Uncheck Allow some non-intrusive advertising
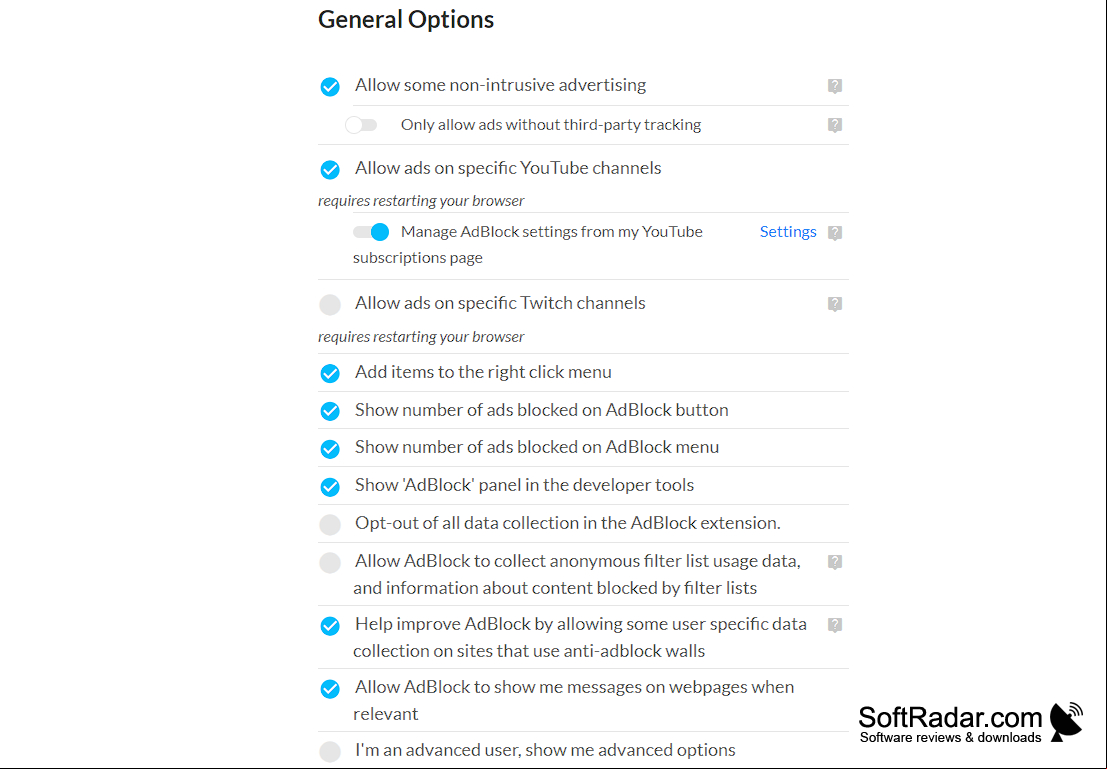This screenshot has width=1107, height=769. 330,87
